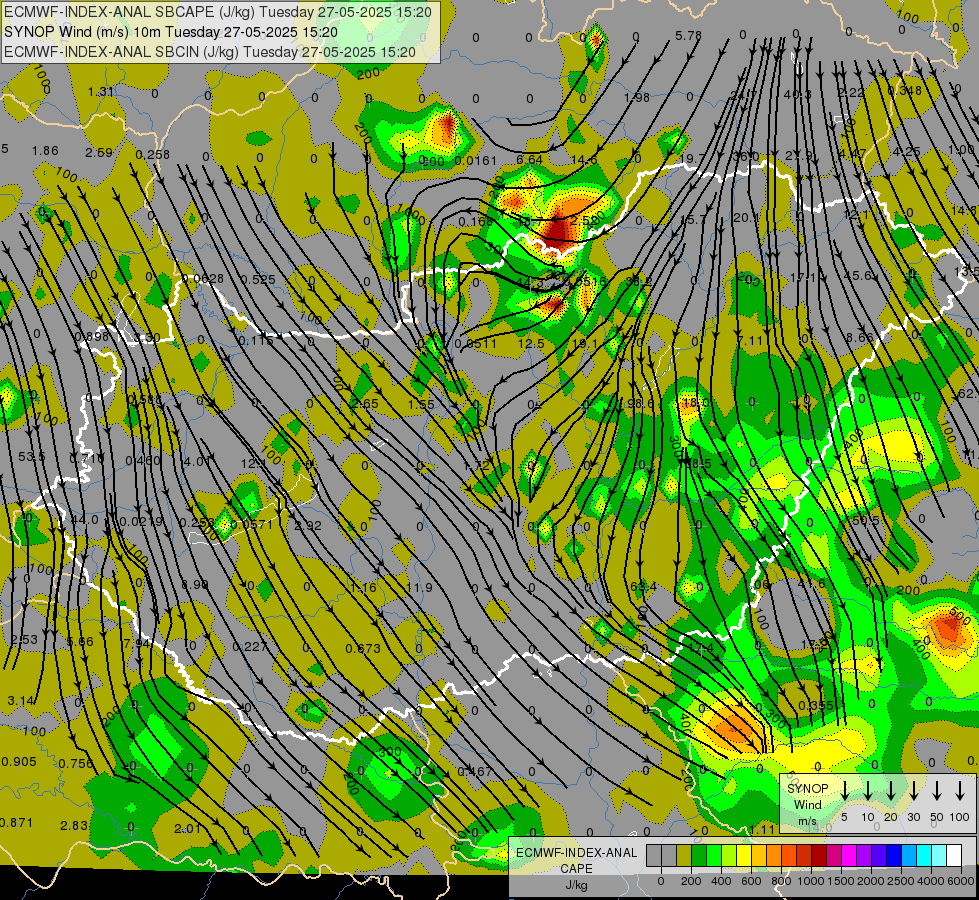
Task: Click the station value 1.98 on the map
Action: [x=636, y=97]
